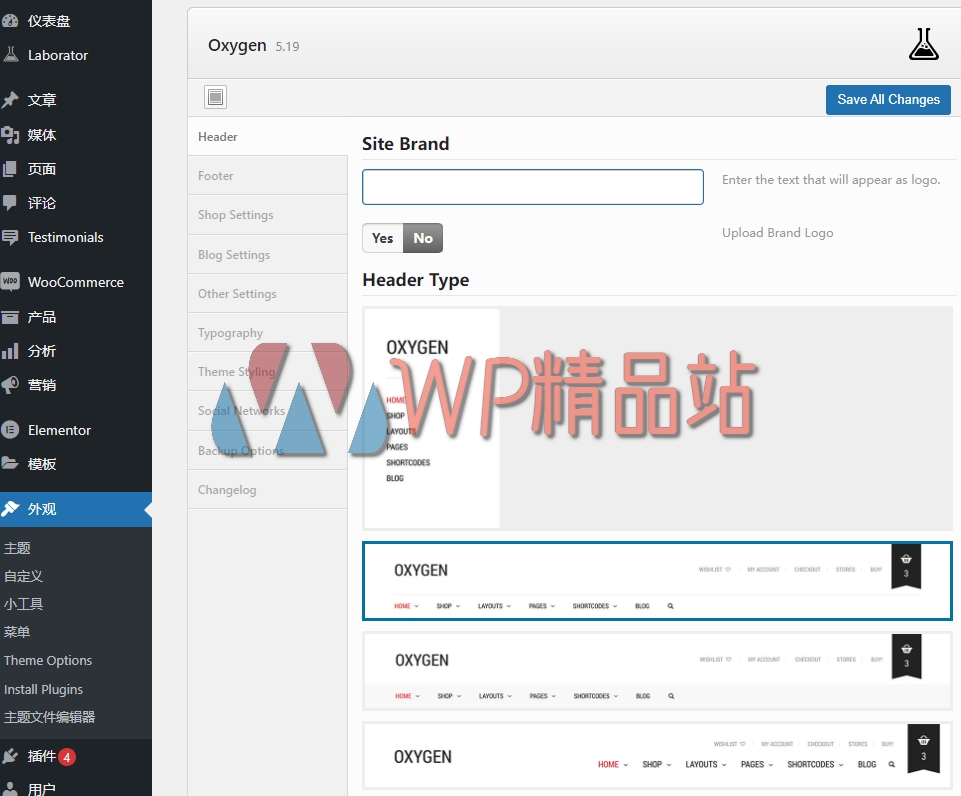The width and height of the screenshot is (961, 796).
Task: Click the expand all options icon
Action: 215,97
